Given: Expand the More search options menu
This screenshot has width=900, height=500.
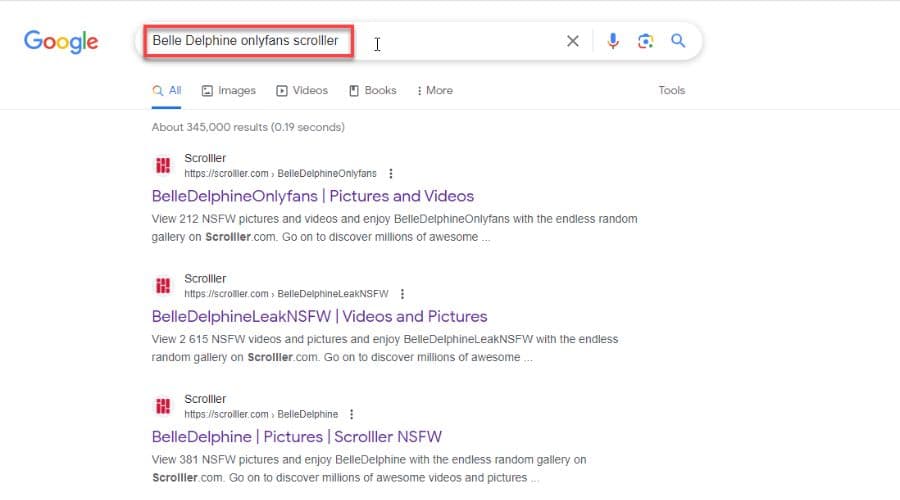Looking at the screenshot, I should 435,91.
